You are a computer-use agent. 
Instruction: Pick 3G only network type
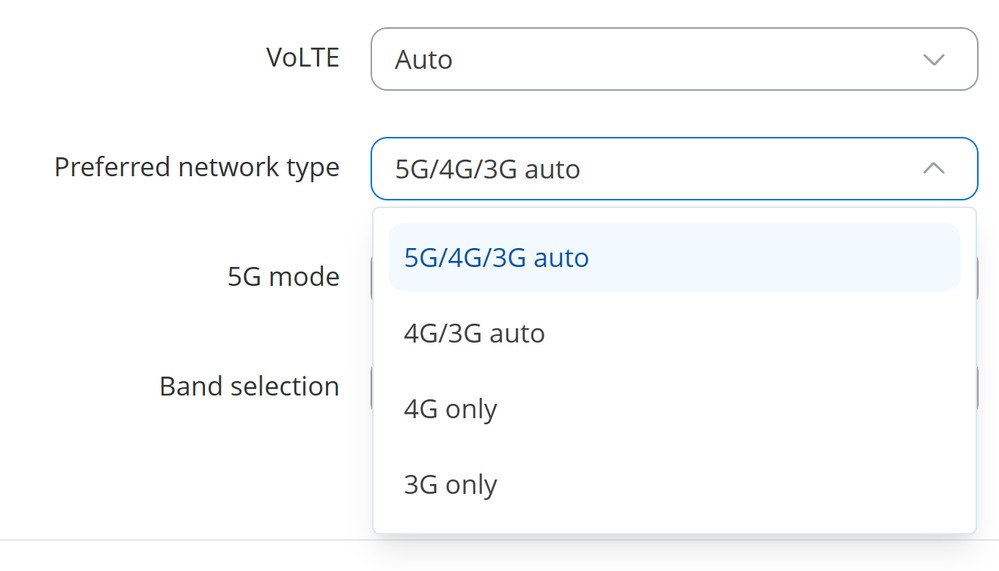pyautogui.click(x=674, y=485)
